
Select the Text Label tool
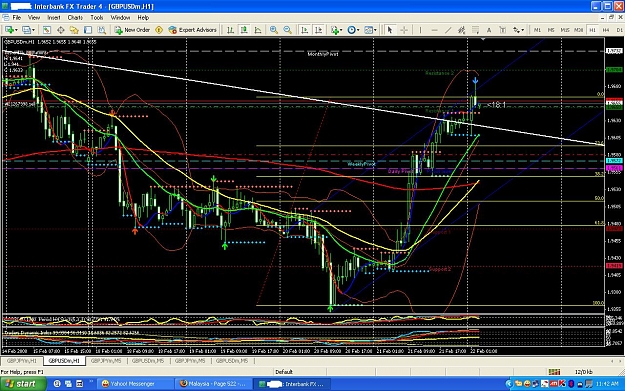pos(503,30)
